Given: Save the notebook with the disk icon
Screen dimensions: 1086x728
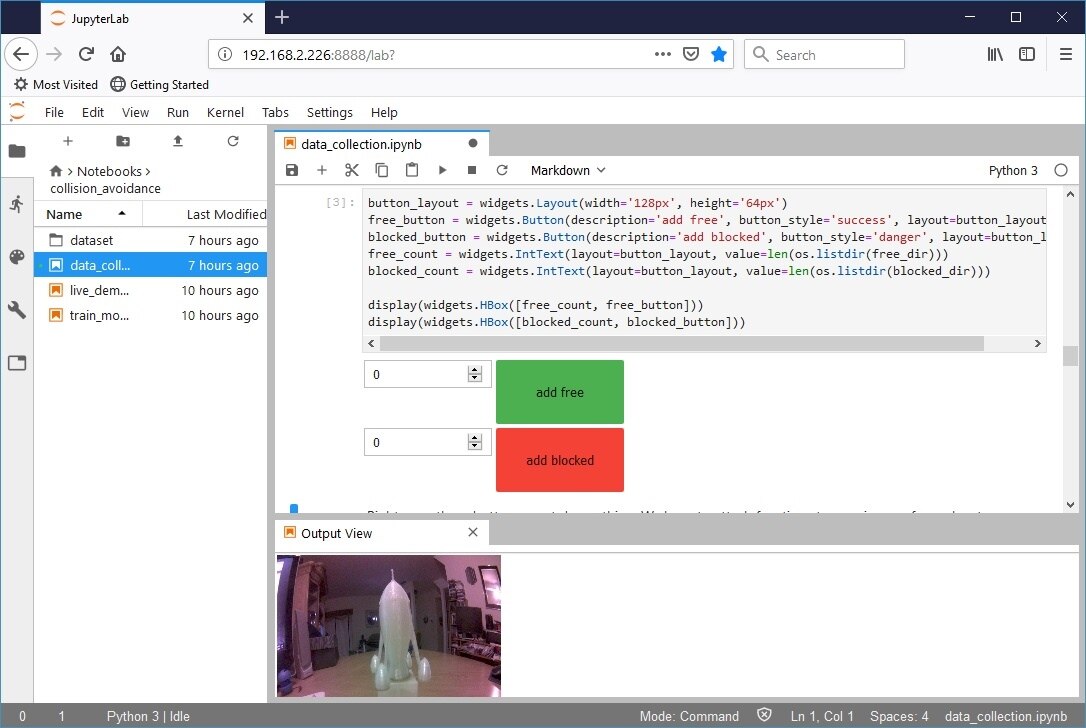Looking at the screenshot, I should tap(292, 171).
